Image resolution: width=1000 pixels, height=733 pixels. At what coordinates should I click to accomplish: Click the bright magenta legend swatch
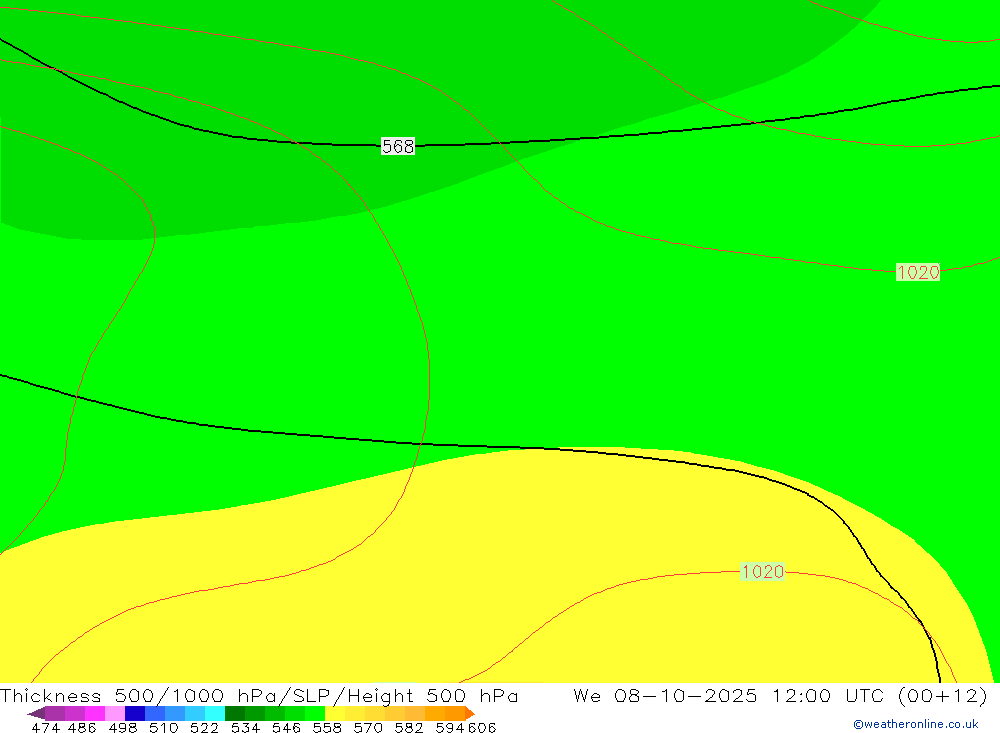(x=94, y=713)
